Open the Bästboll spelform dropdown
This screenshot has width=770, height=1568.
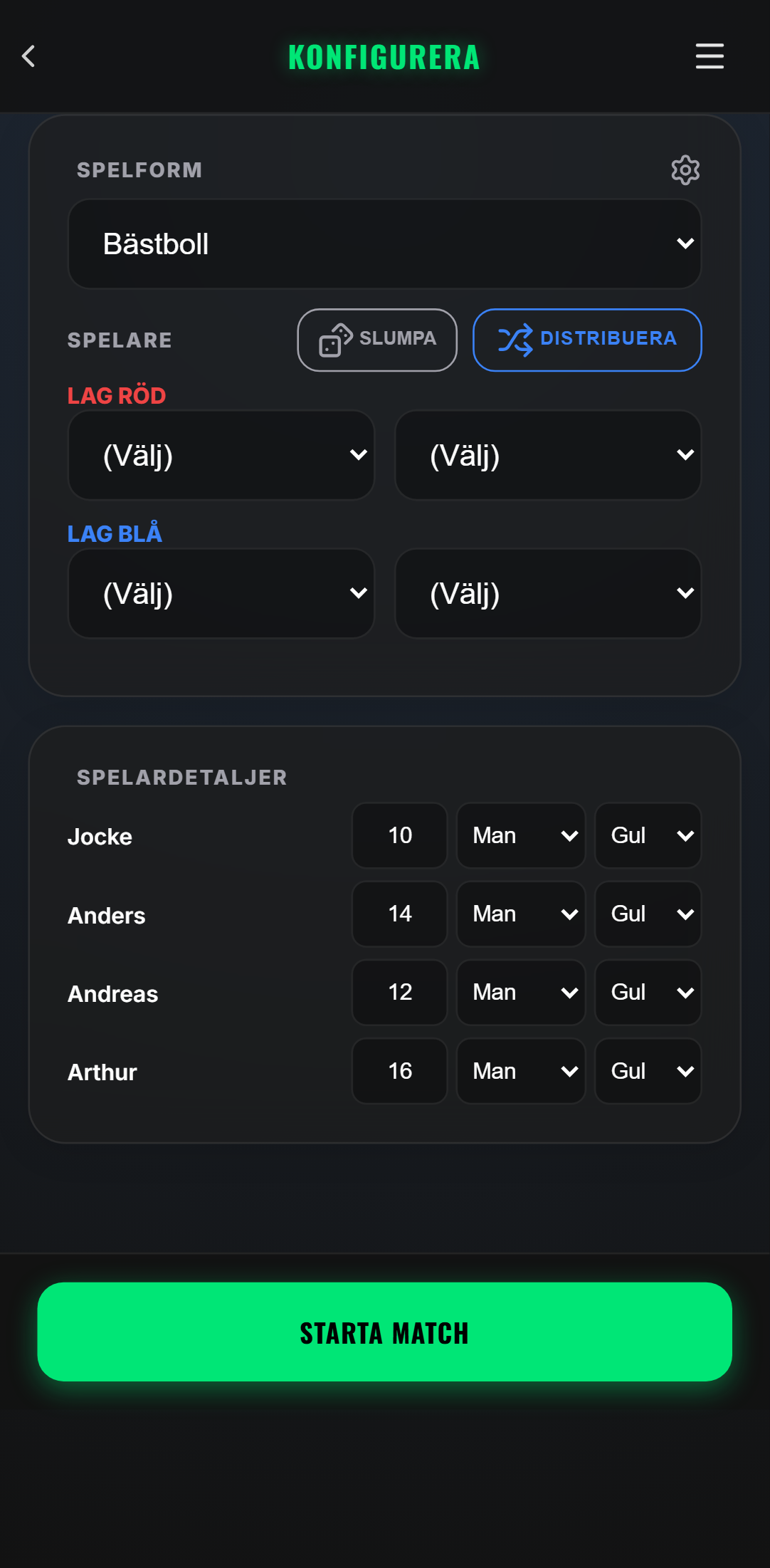coord(385,244)
